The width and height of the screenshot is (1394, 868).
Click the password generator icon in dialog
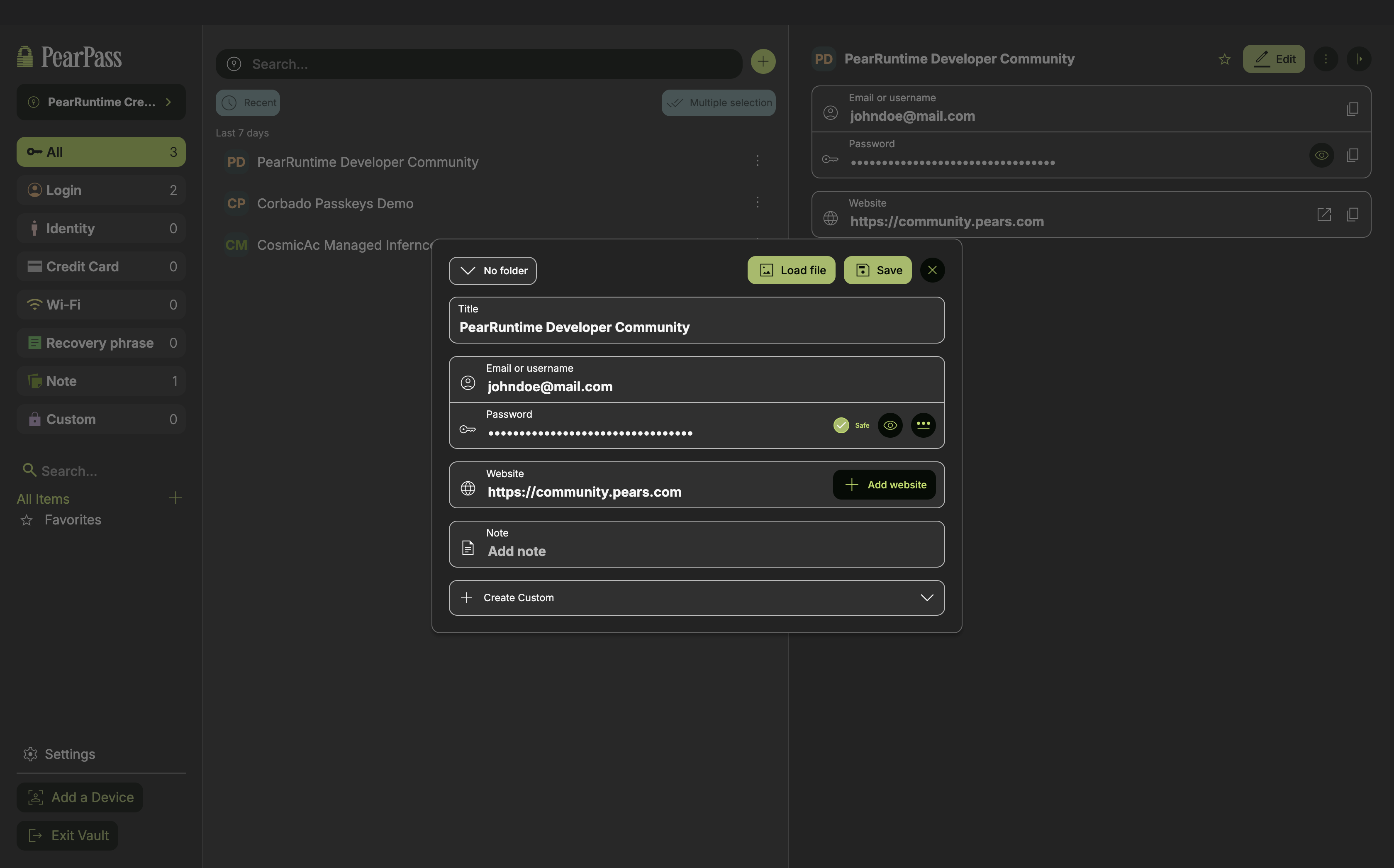click(923, 425)
